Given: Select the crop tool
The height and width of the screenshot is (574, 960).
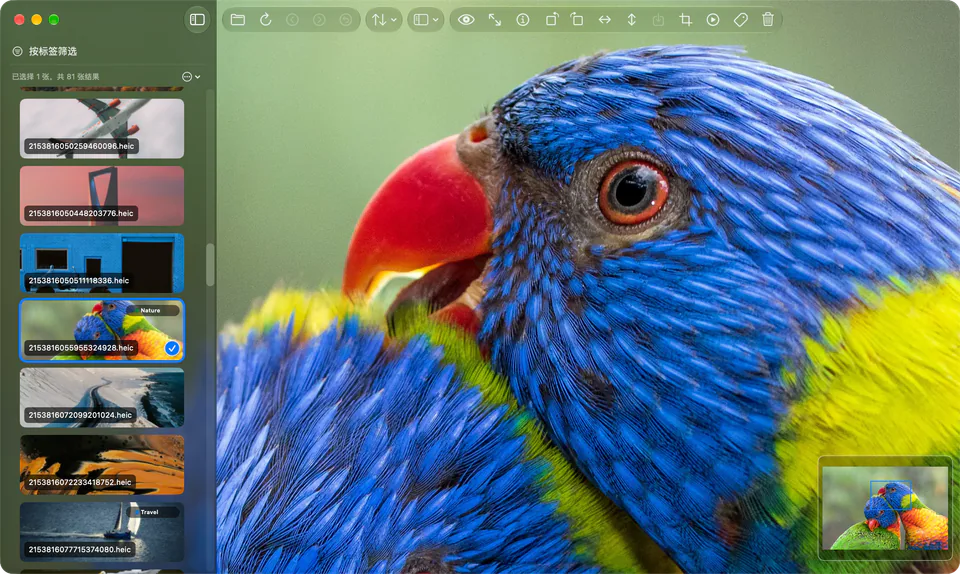Looking at the screenshot, I should click(x=686, y=20).
